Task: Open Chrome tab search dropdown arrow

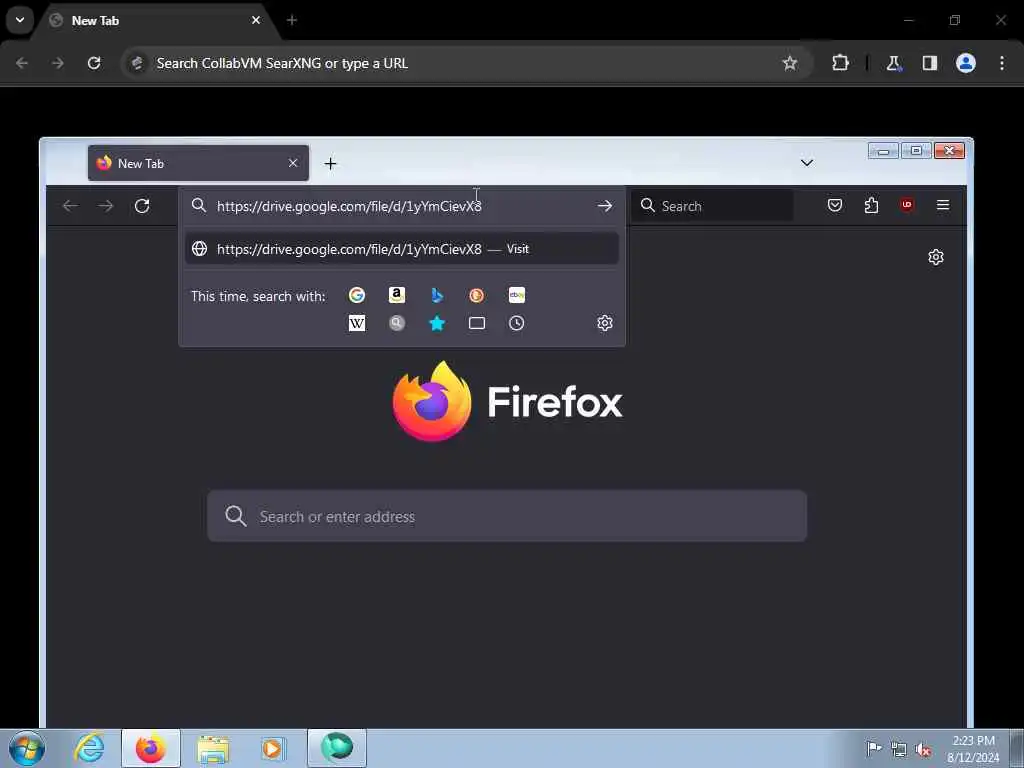Action: tap(20, 20)
